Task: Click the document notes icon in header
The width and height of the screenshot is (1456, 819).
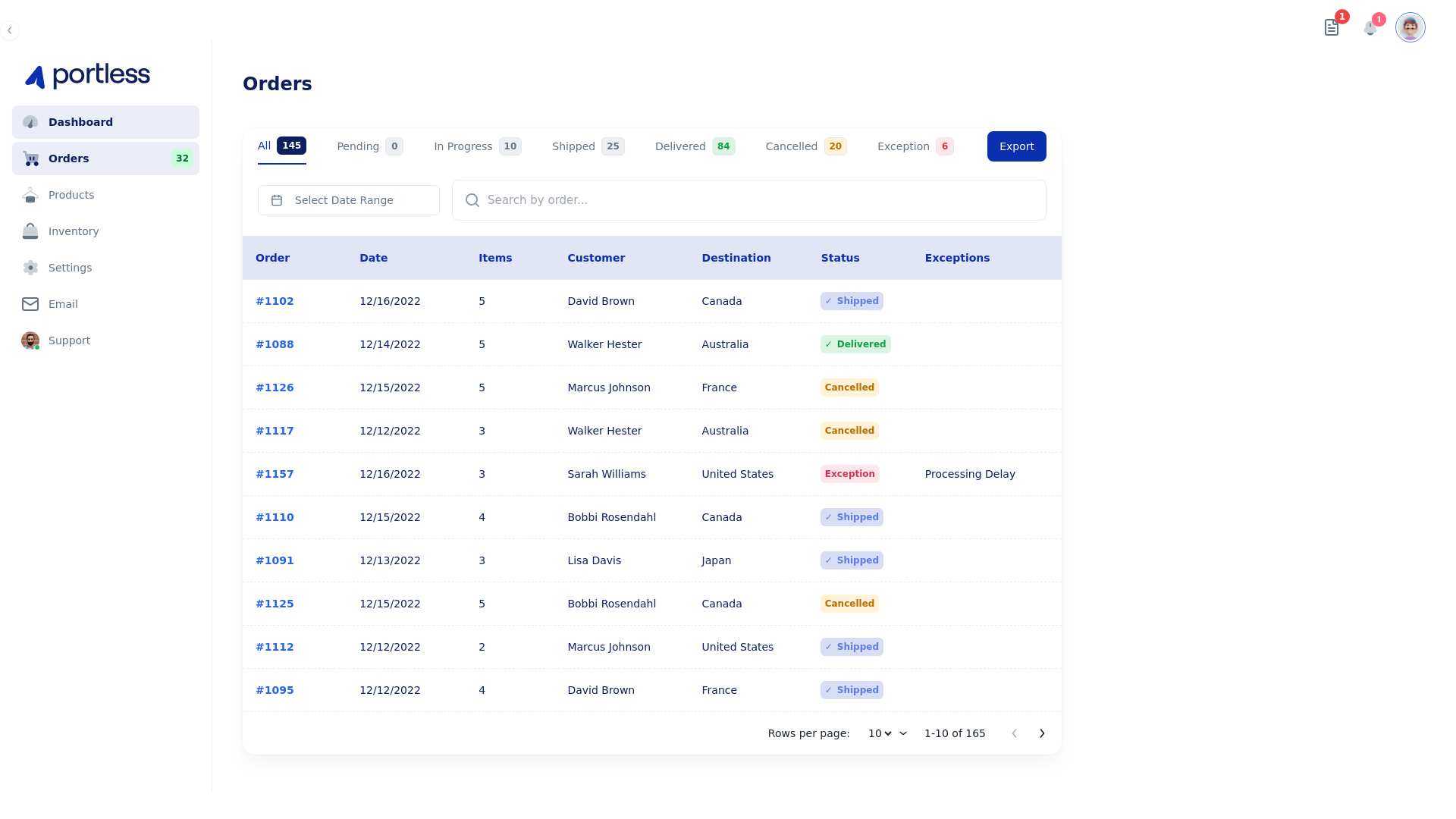Action: [x=1332, y=28]
